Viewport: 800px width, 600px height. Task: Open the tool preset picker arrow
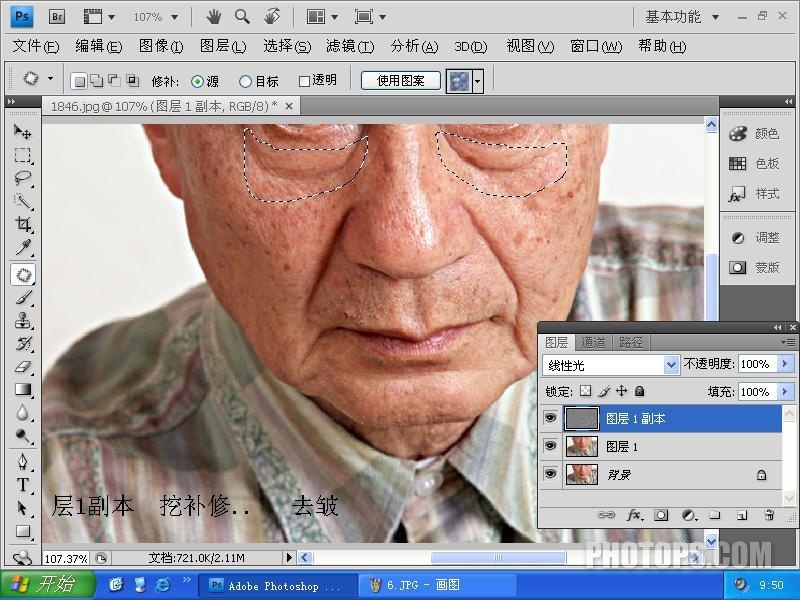[x=51, y=79]
